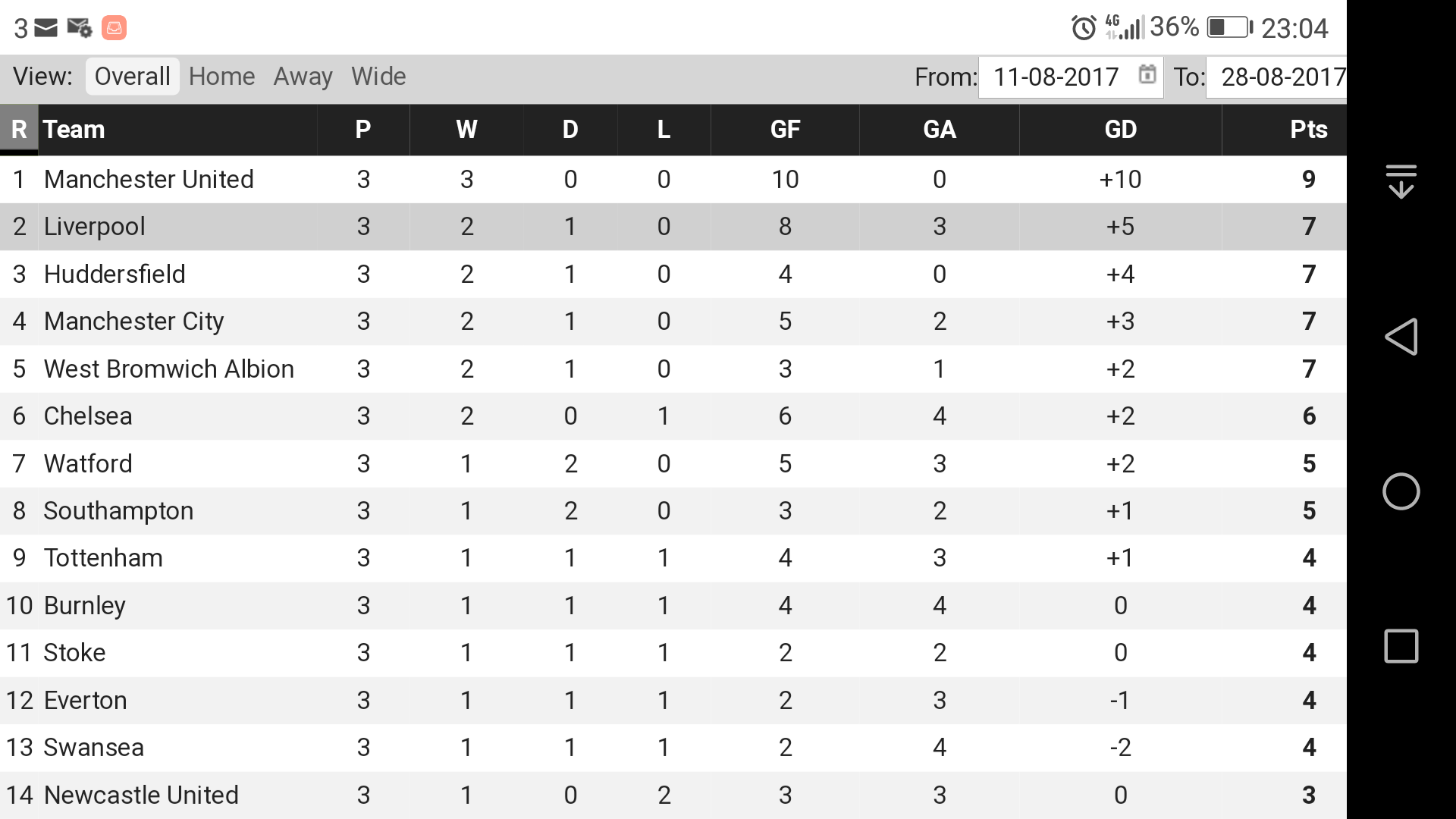The height and width of the screenshot is (819, 1456).
Task: Tap the Android home circle button
Action: coord(1401,491)
